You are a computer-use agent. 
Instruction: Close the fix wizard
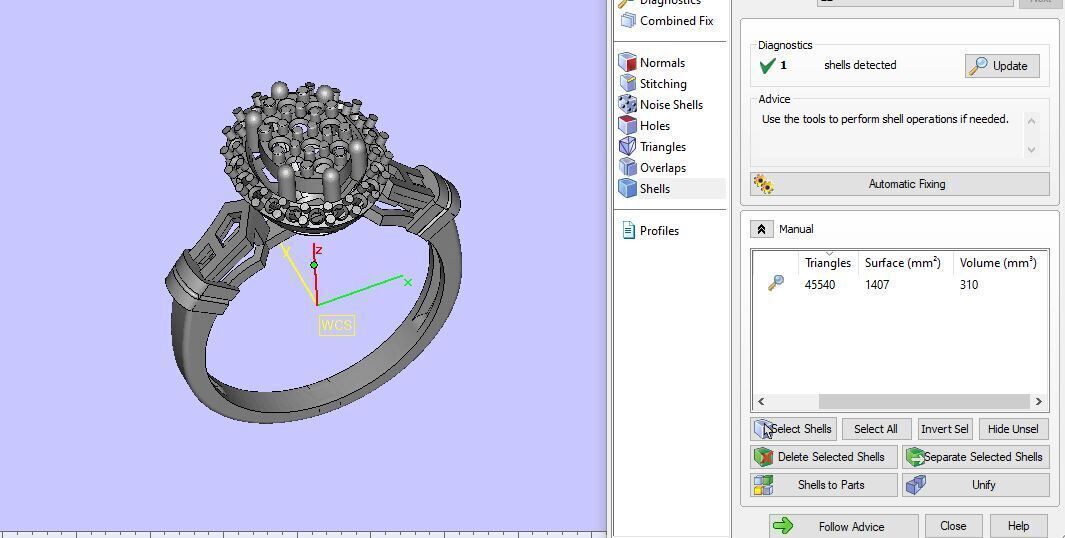coord(953,526)
